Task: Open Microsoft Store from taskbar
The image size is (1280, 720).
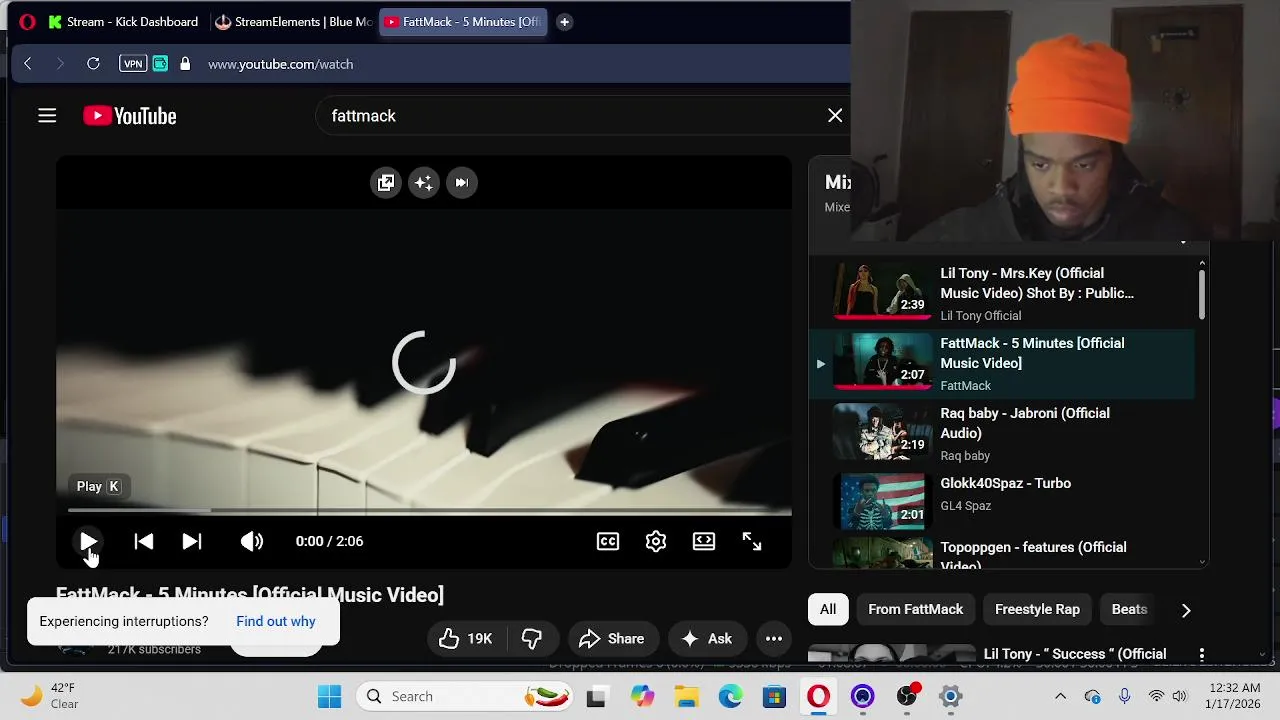Action: pyautogui.click(x=774, y=696)
